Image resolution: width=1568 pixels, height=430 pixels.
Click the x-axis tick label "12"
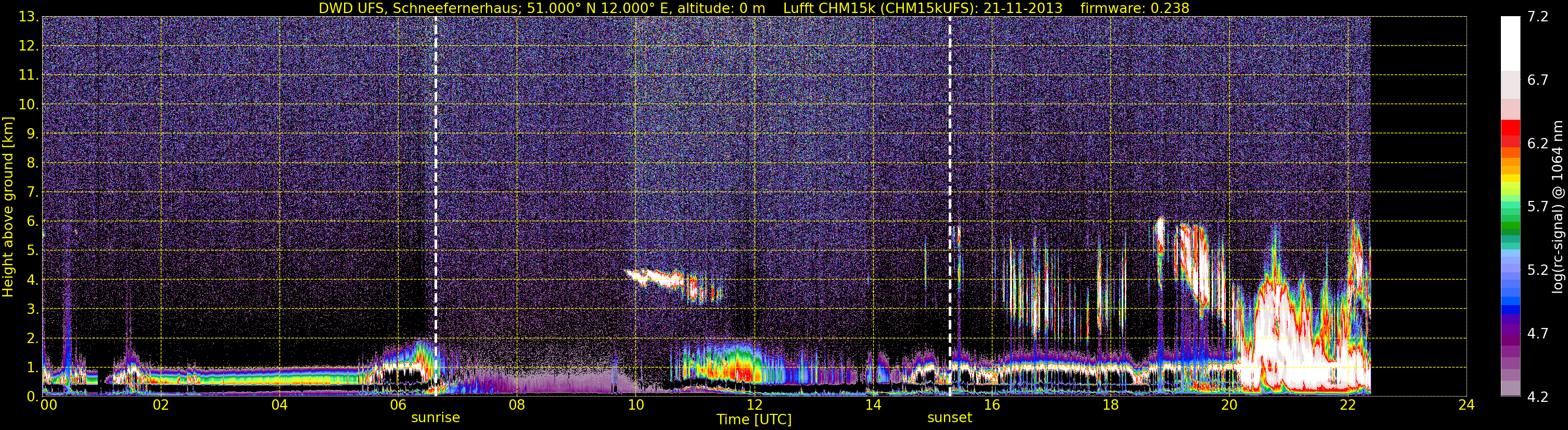tap(754, 406)
